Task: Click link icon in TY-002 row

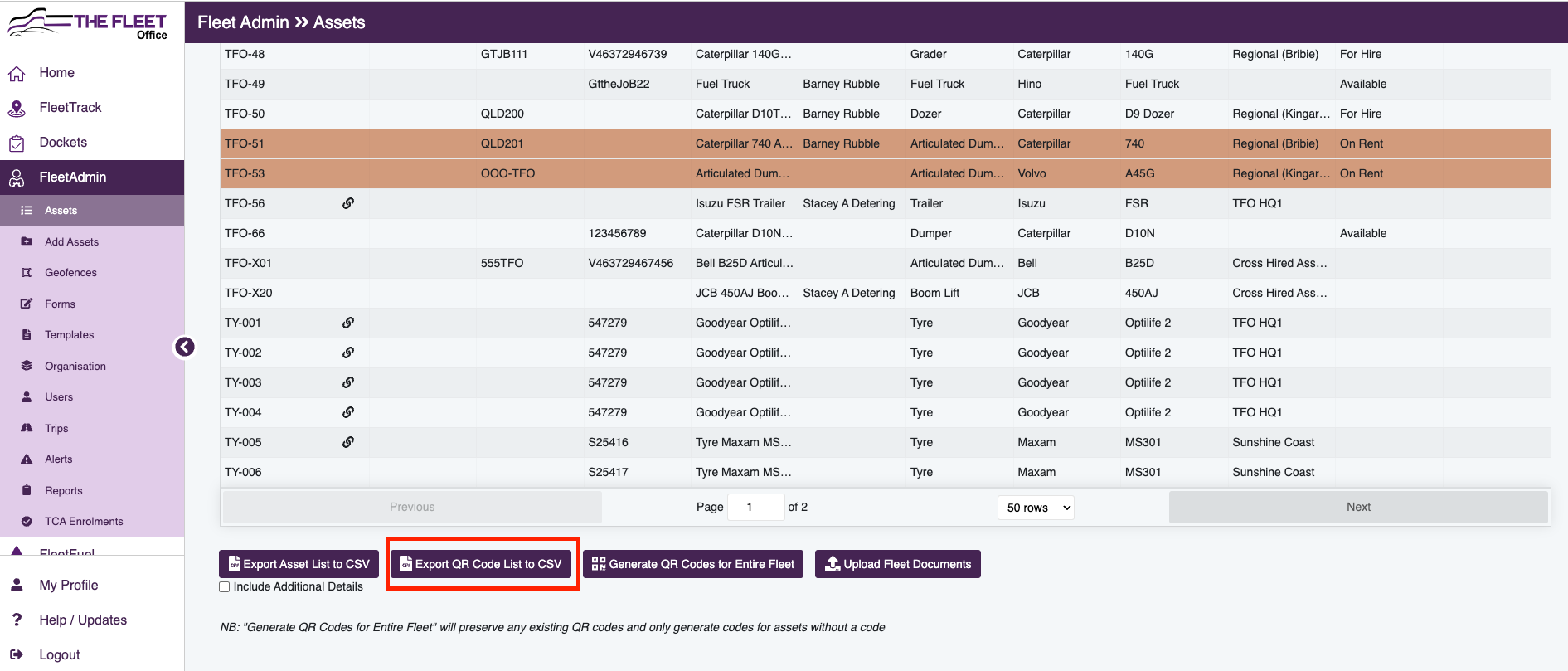Action: click(348, 353)
